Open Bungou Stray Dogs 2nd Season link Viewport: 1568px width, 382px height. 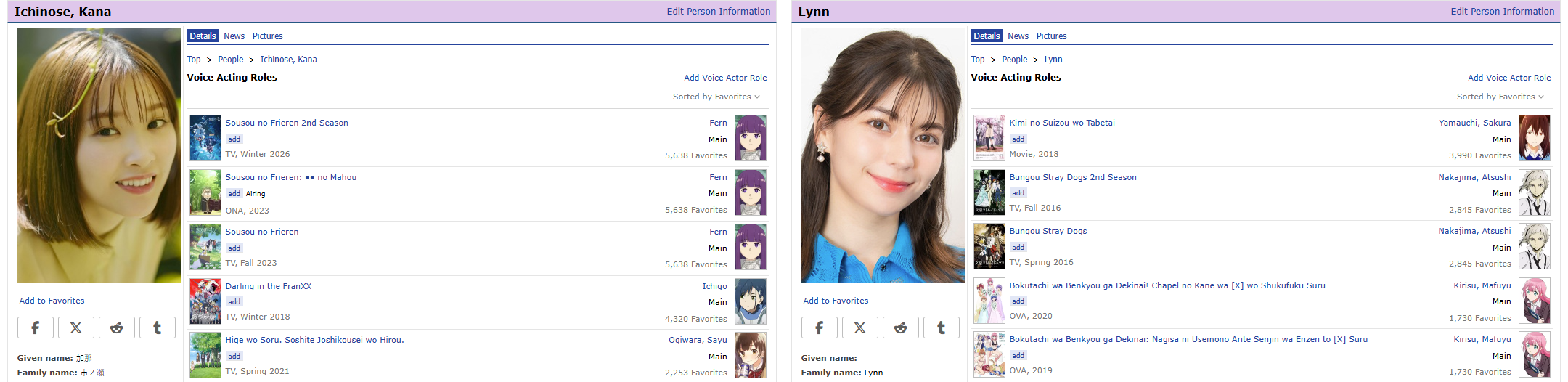1073,177
